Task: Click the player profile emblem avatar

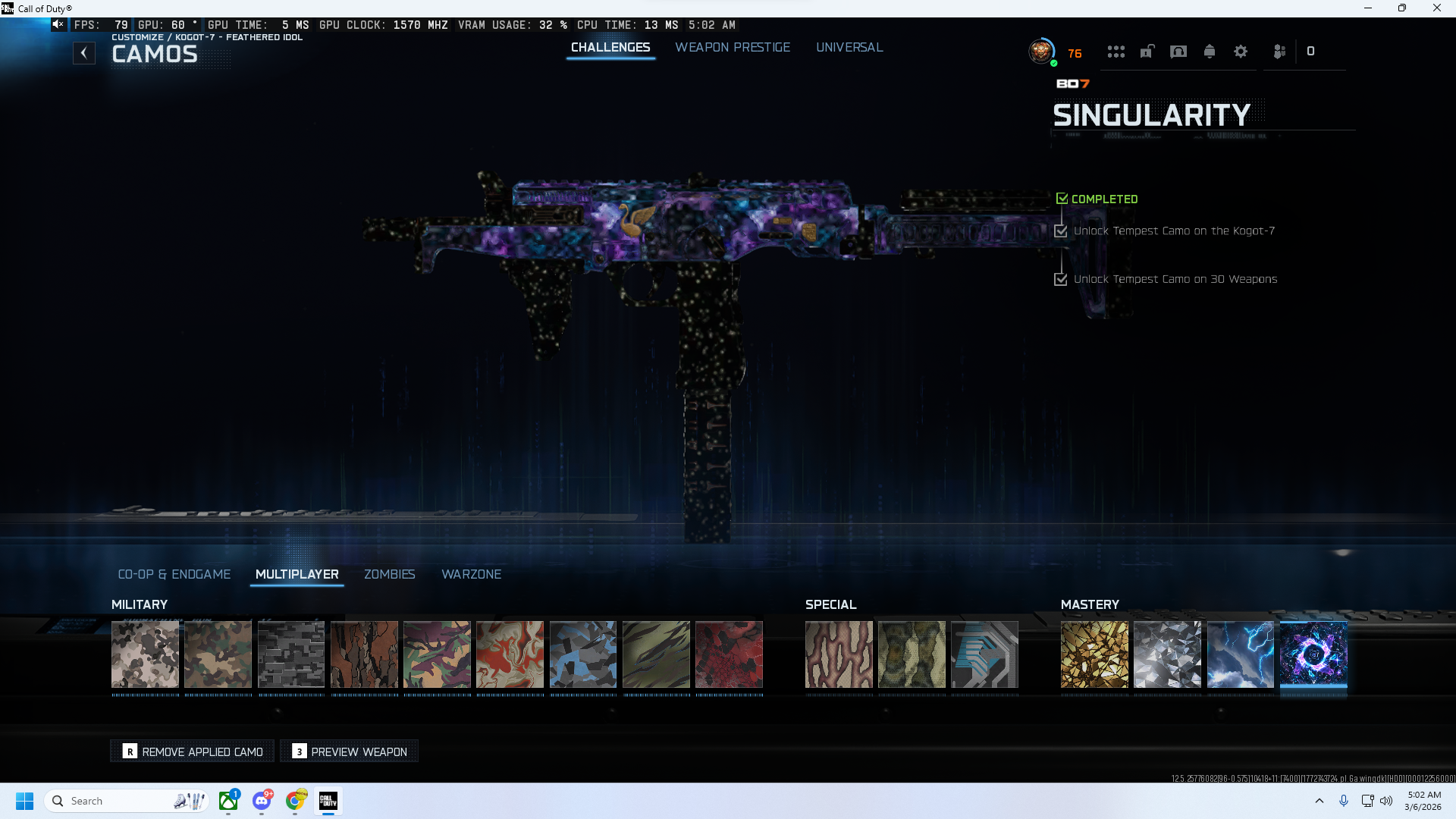Action: click(1042, 52)
